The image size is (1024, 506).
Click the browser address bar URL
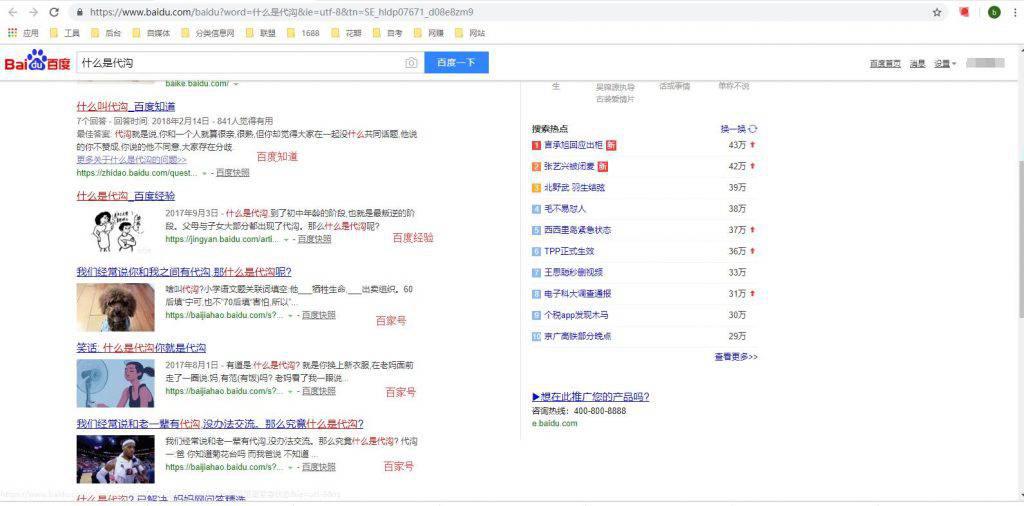(x=281, y=12)
